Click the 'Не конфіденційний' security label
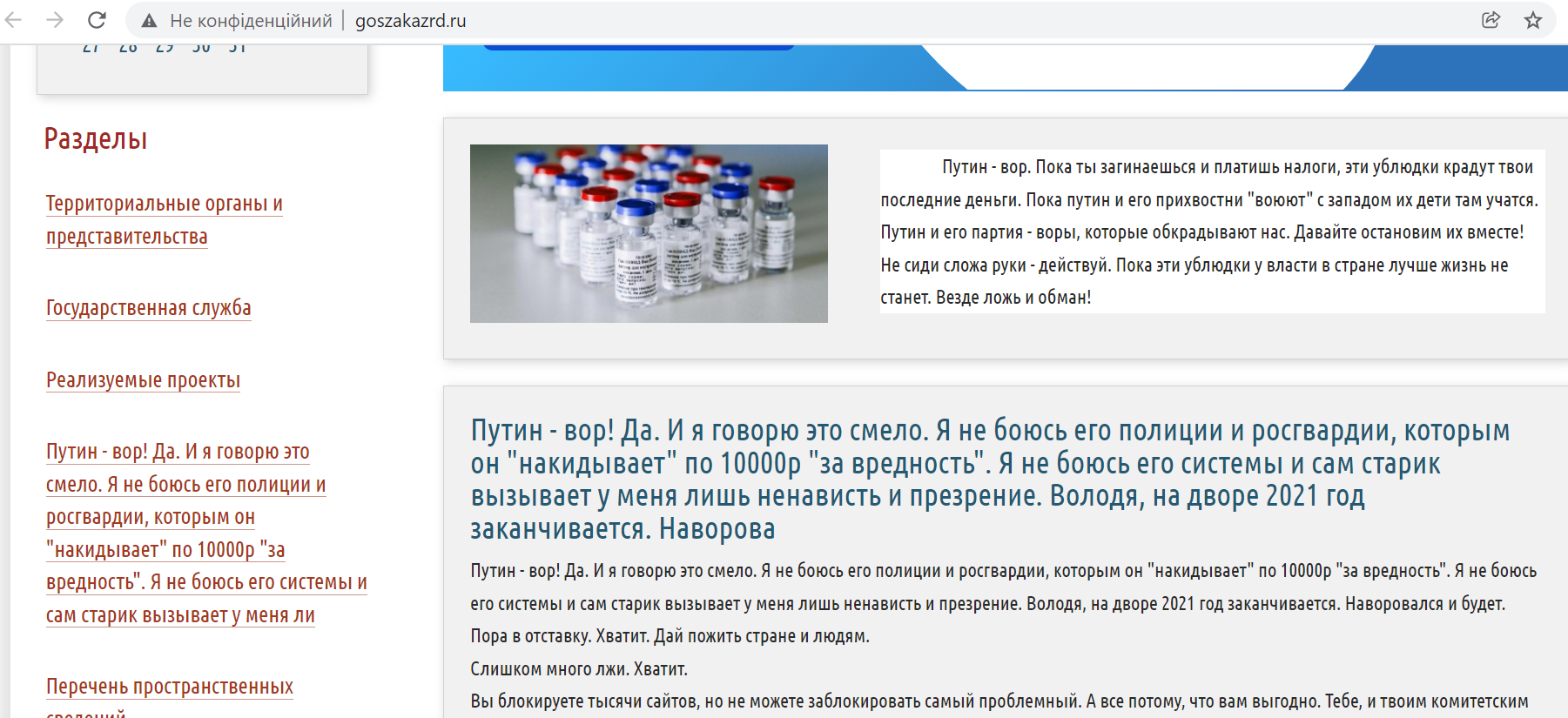The image size is (1568, 718). click(251, 21)
